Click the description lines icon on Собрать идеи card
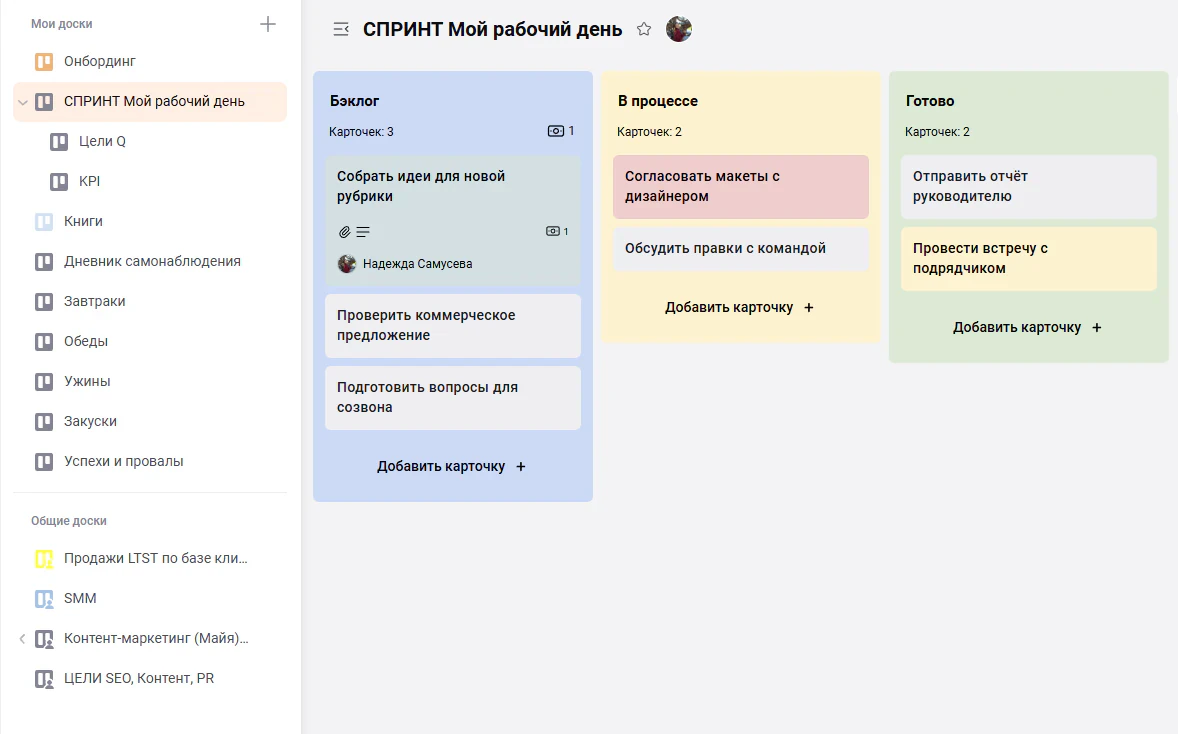This screenshot has width=1178, height=734. tap(363, 232)
